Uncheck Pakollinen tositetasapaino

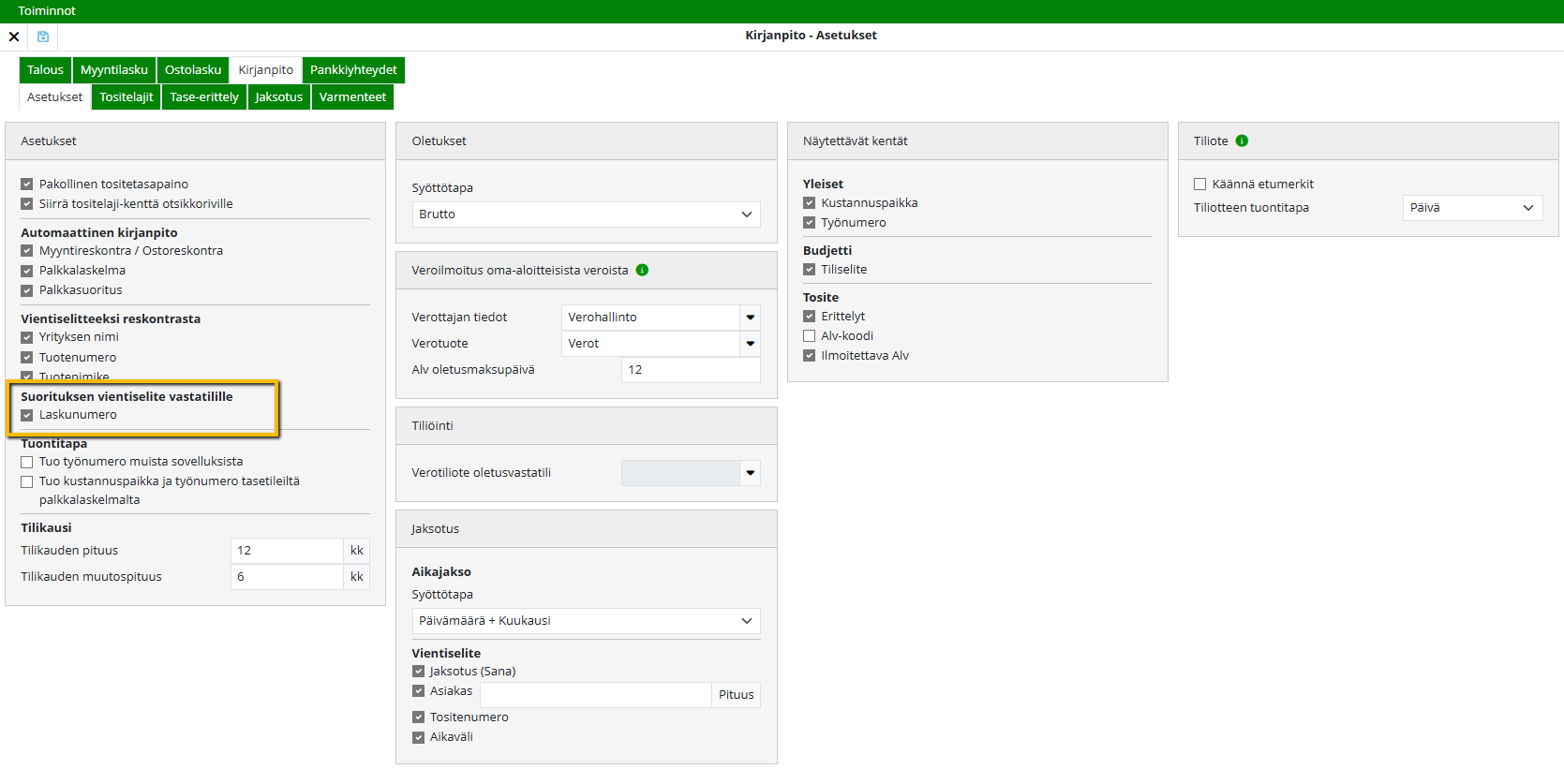[x=27, y=185]
